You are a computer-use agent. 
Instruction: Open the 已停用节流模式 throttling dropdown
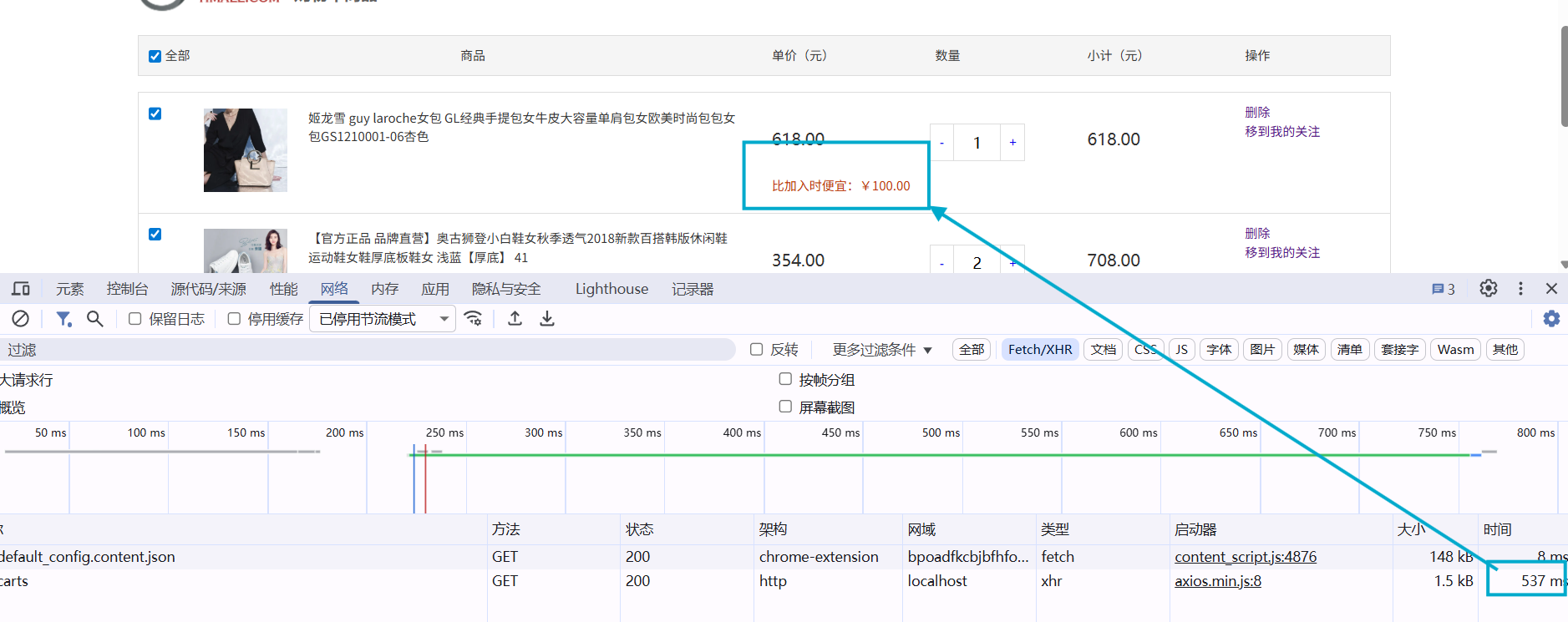coord(383,319)
